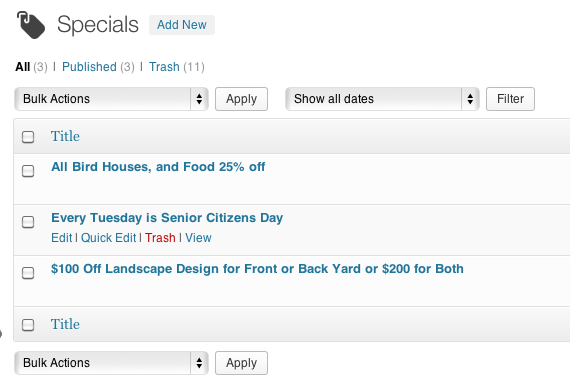Open the bottom Bulk Actions stepper arrows
Screen dimensions: 570x382
199,363
